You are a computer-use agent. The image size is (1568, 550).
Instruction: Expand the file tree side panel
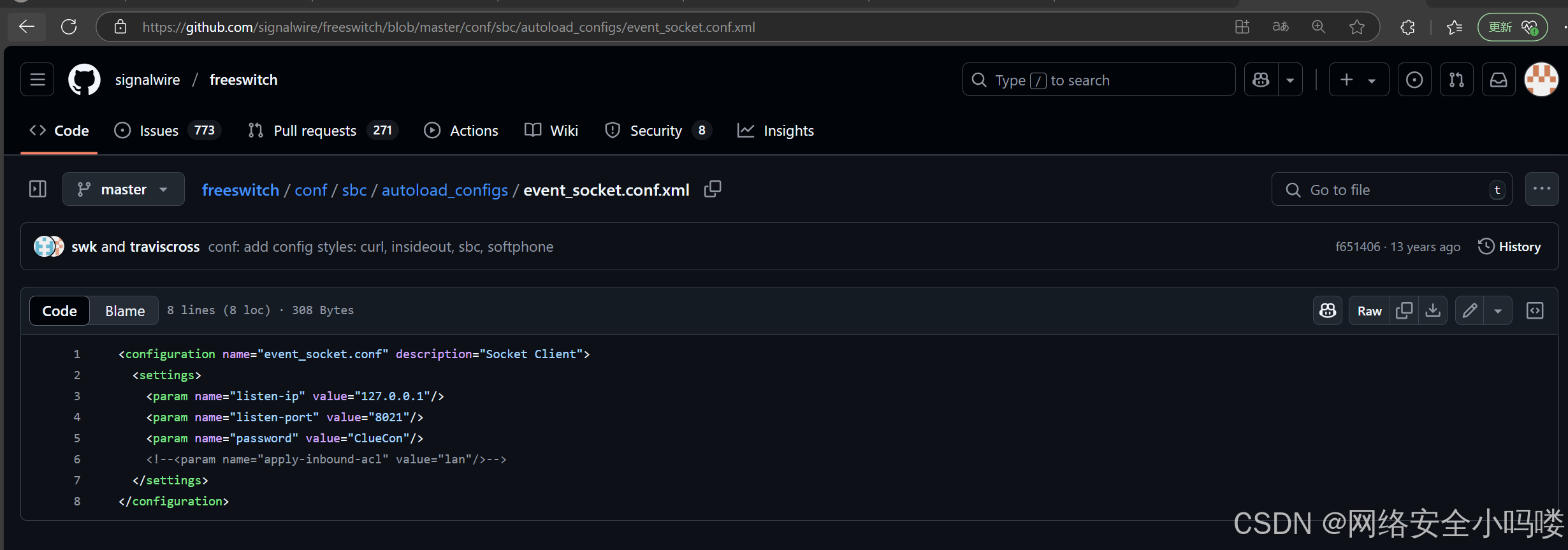point(38,189)
